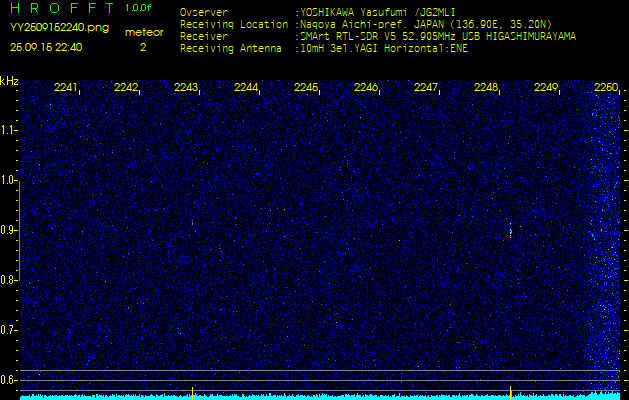Select the 2241 time label
Image resolution: width=629 pixels, height=400 pixels.
pyautogui.click(x=66, y=88)
